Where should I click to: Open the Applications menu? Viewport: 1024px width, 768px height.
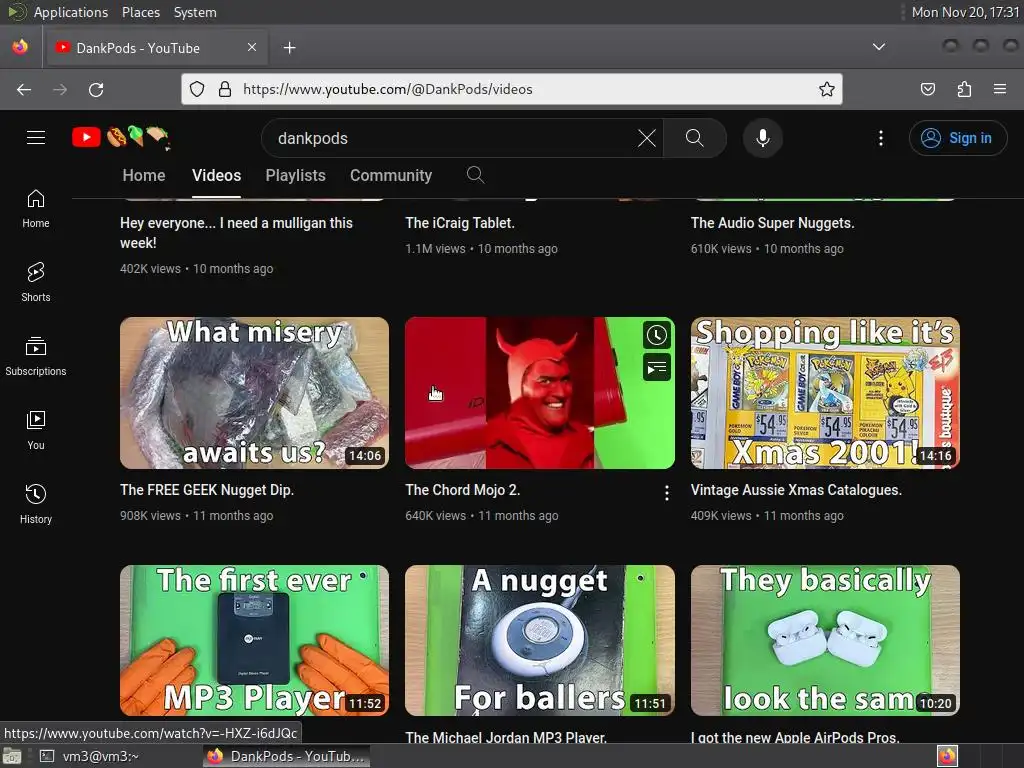(x=71, y=12)
